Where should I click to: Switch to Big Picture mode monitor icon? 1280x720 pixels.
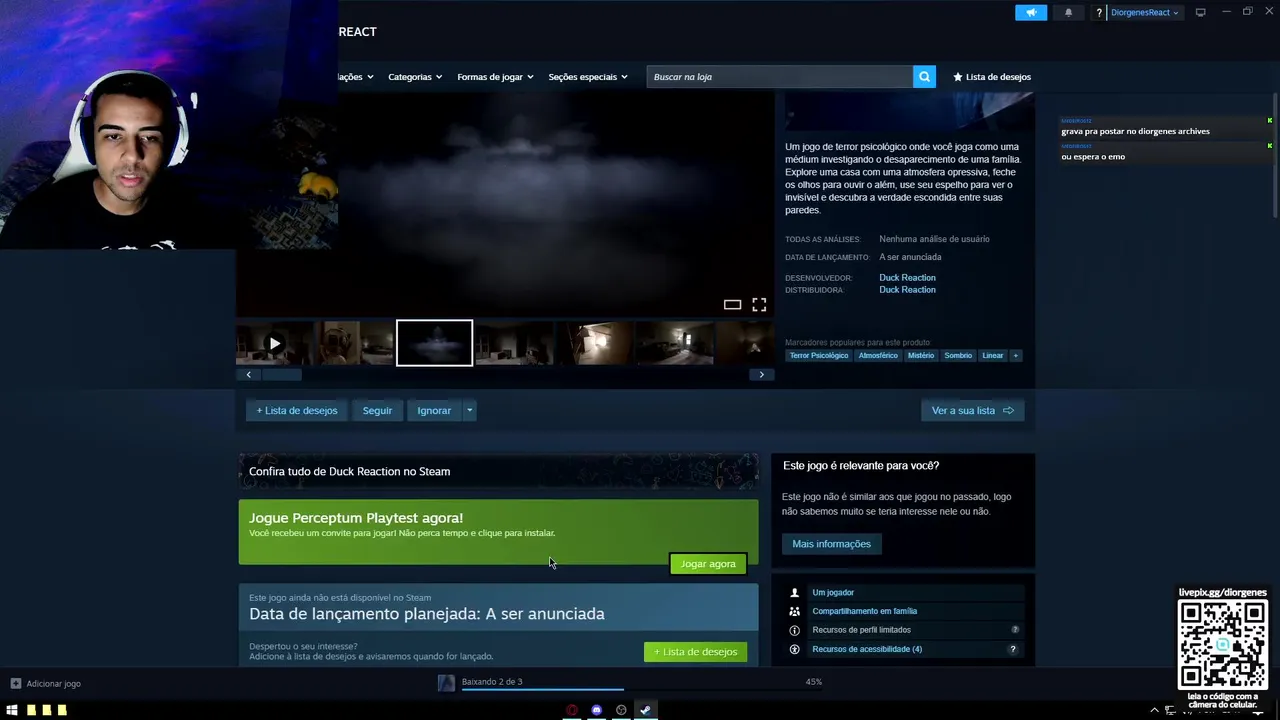1200,12
